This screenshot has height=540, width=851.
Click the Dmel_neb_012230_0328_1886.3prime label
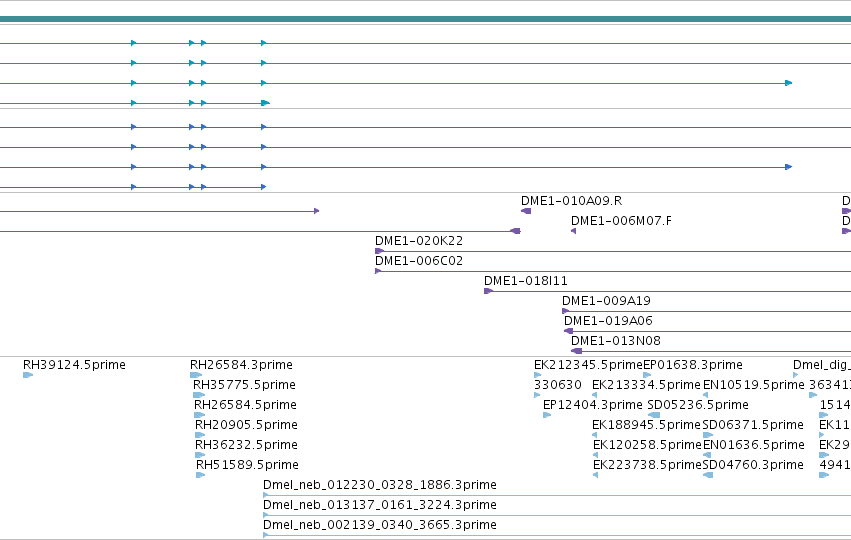point(380,485)
